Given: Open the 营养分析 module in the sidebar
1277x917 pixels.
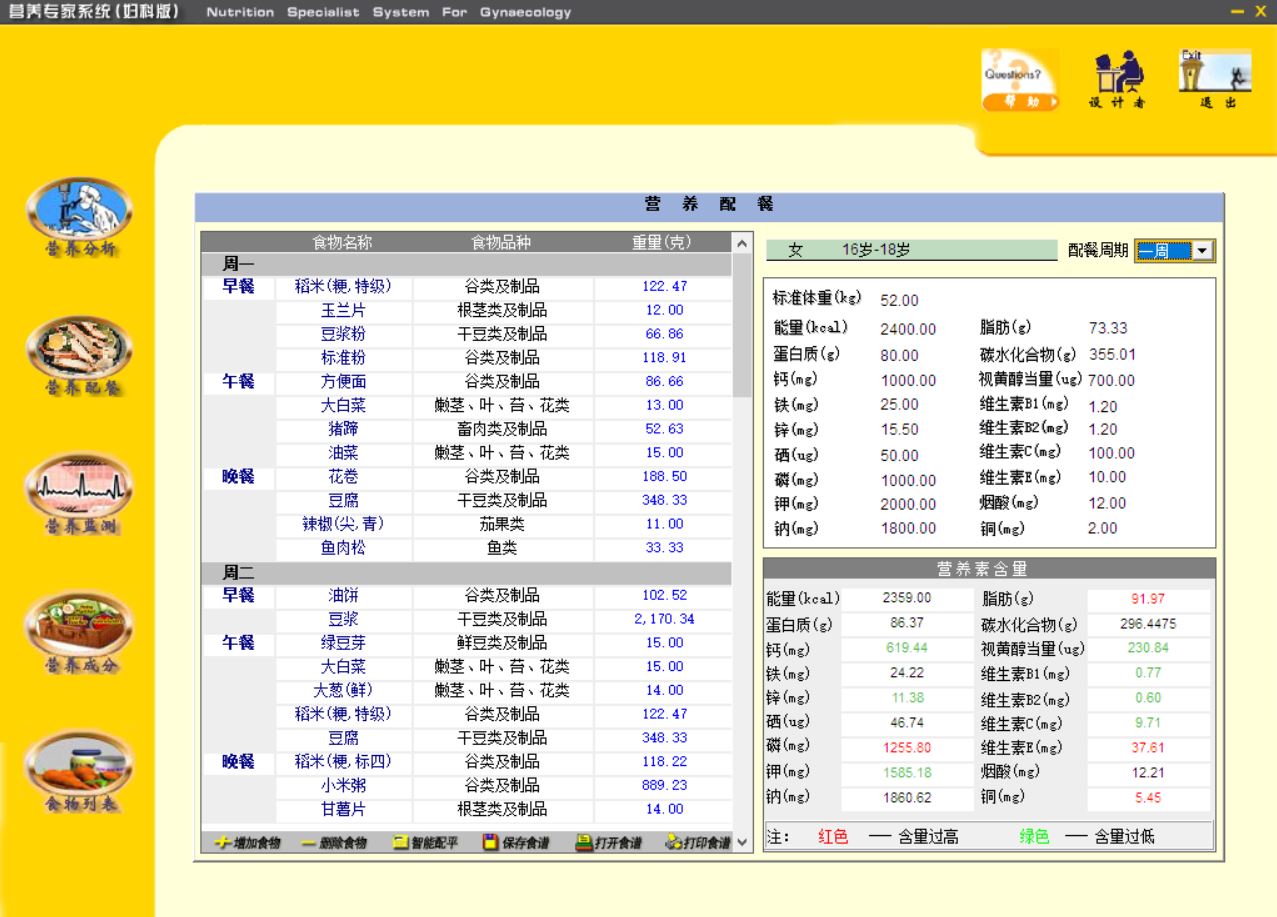Looking at the screenshot, I should coord(79,217).
